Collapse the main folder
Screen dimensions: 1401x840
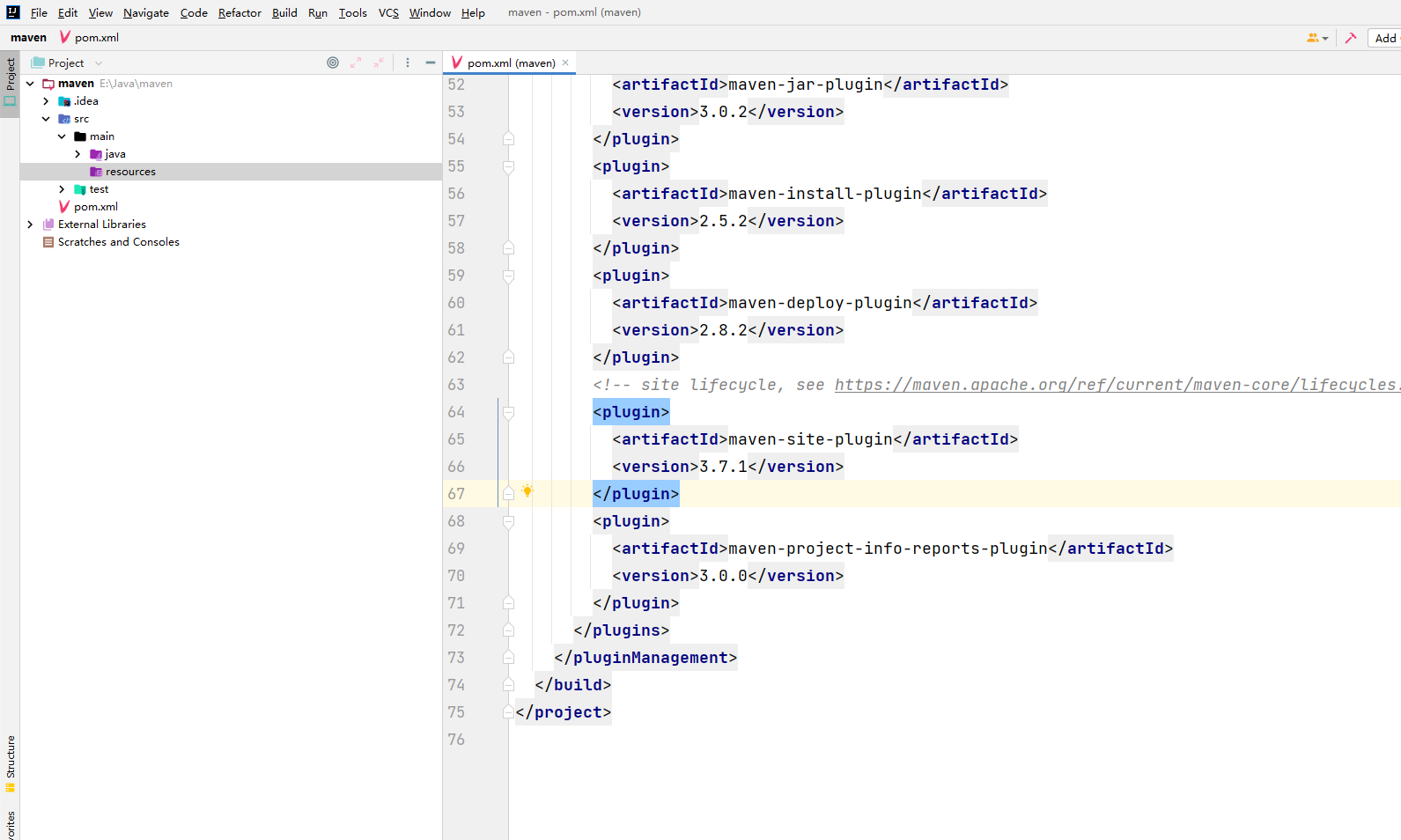[62, 136]
